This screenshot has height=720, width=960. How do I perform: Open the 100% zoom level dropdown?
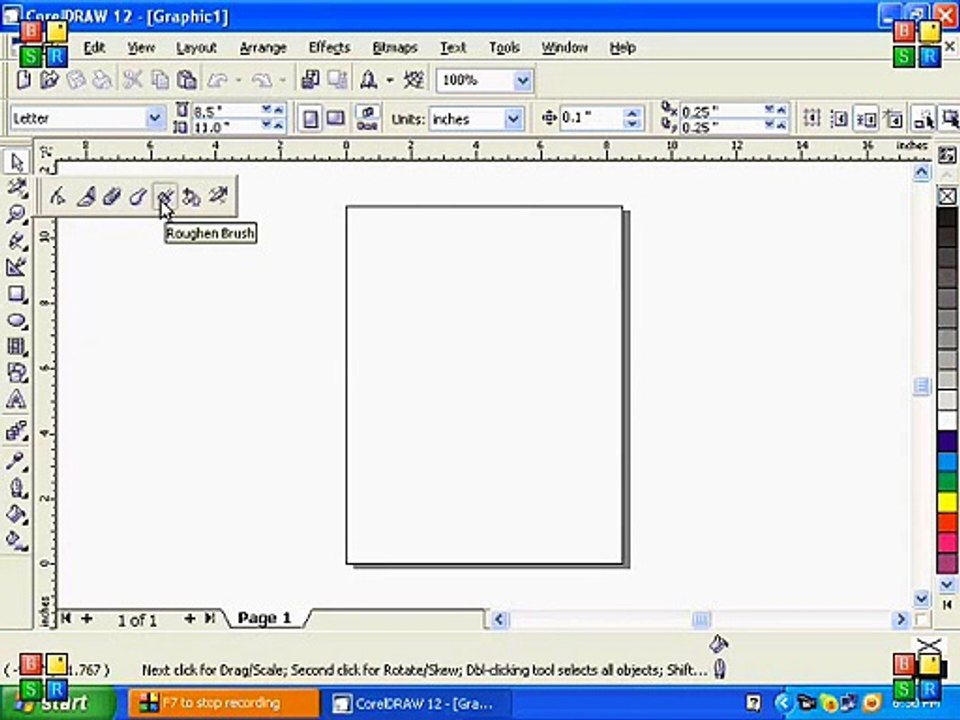click(522, 80)
